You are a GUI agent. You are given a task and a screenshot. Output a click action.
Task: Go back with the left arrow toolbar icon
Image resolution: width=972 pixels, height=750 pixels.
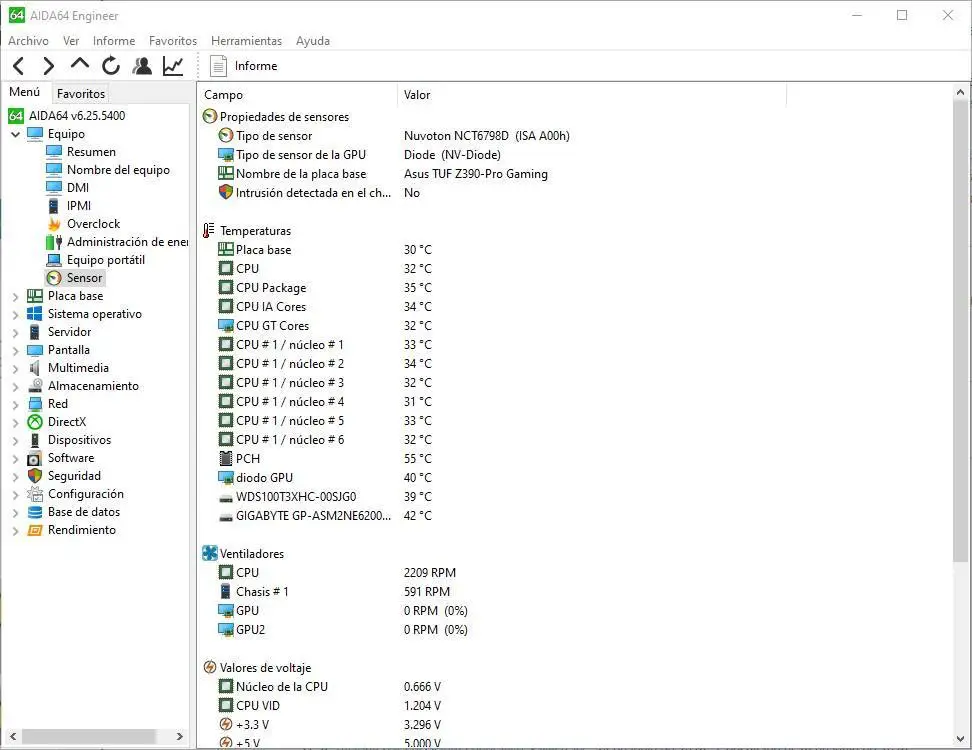(x=19, y=66)
